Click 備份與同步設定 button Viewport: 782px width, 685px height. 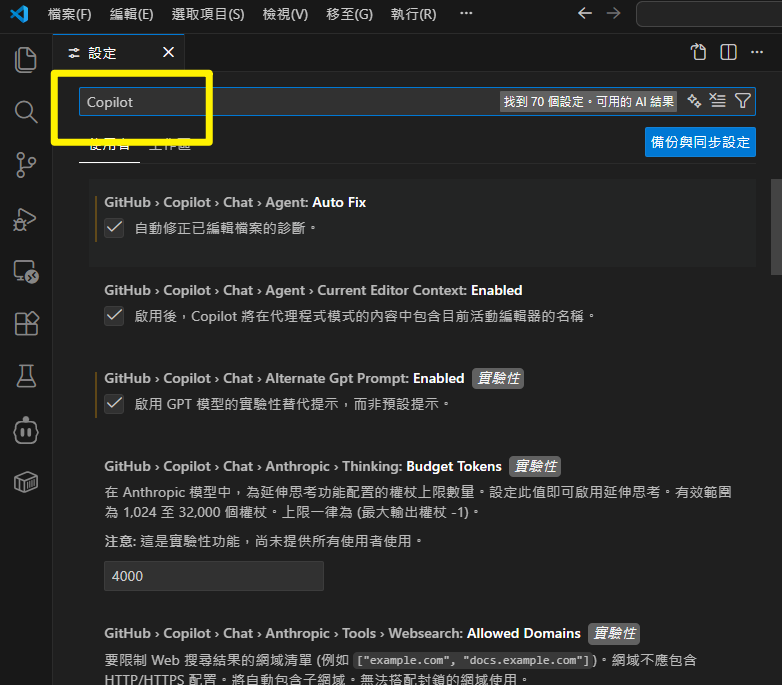pyautogui.click(x=700, y=142)
